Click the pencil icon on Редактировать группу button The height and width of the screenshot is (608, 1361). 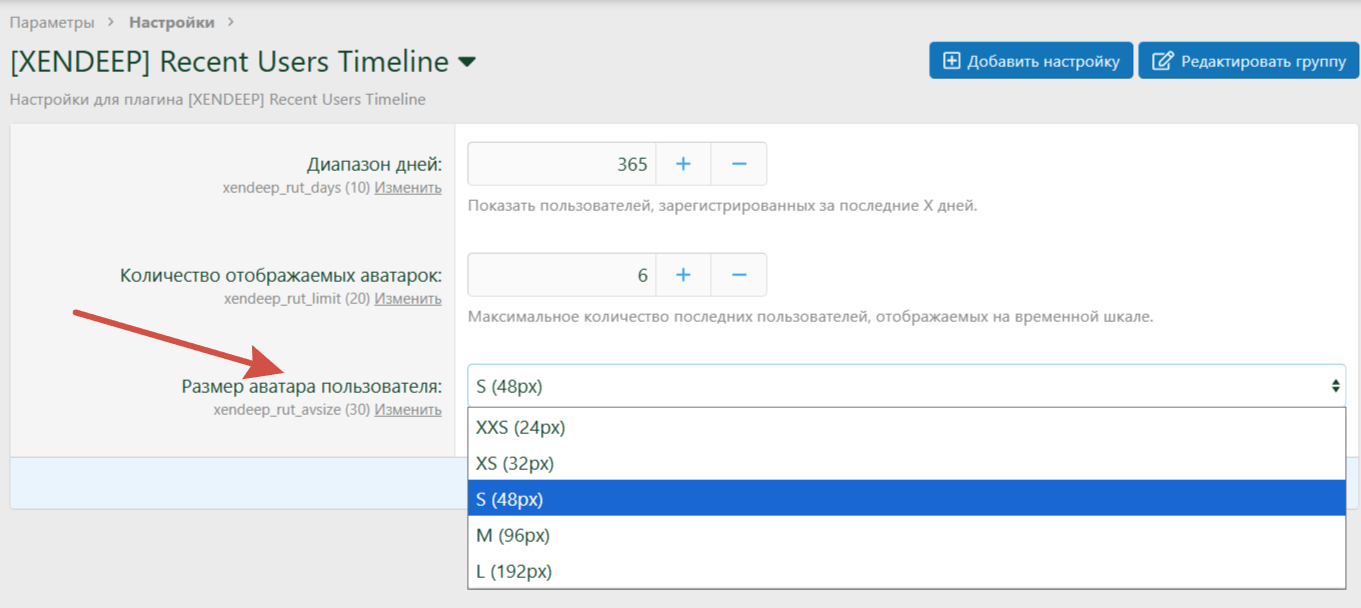pyautogui.click(x=1162, y=61)
